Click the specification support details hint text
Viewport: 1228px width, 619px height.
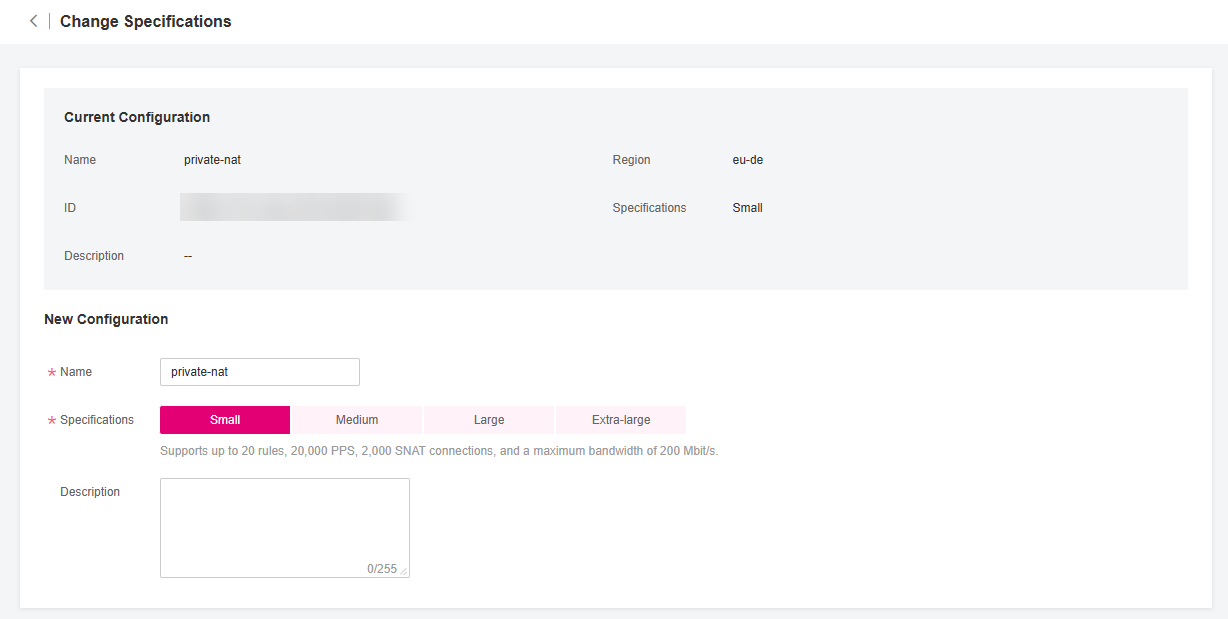[x=439, y=451]
